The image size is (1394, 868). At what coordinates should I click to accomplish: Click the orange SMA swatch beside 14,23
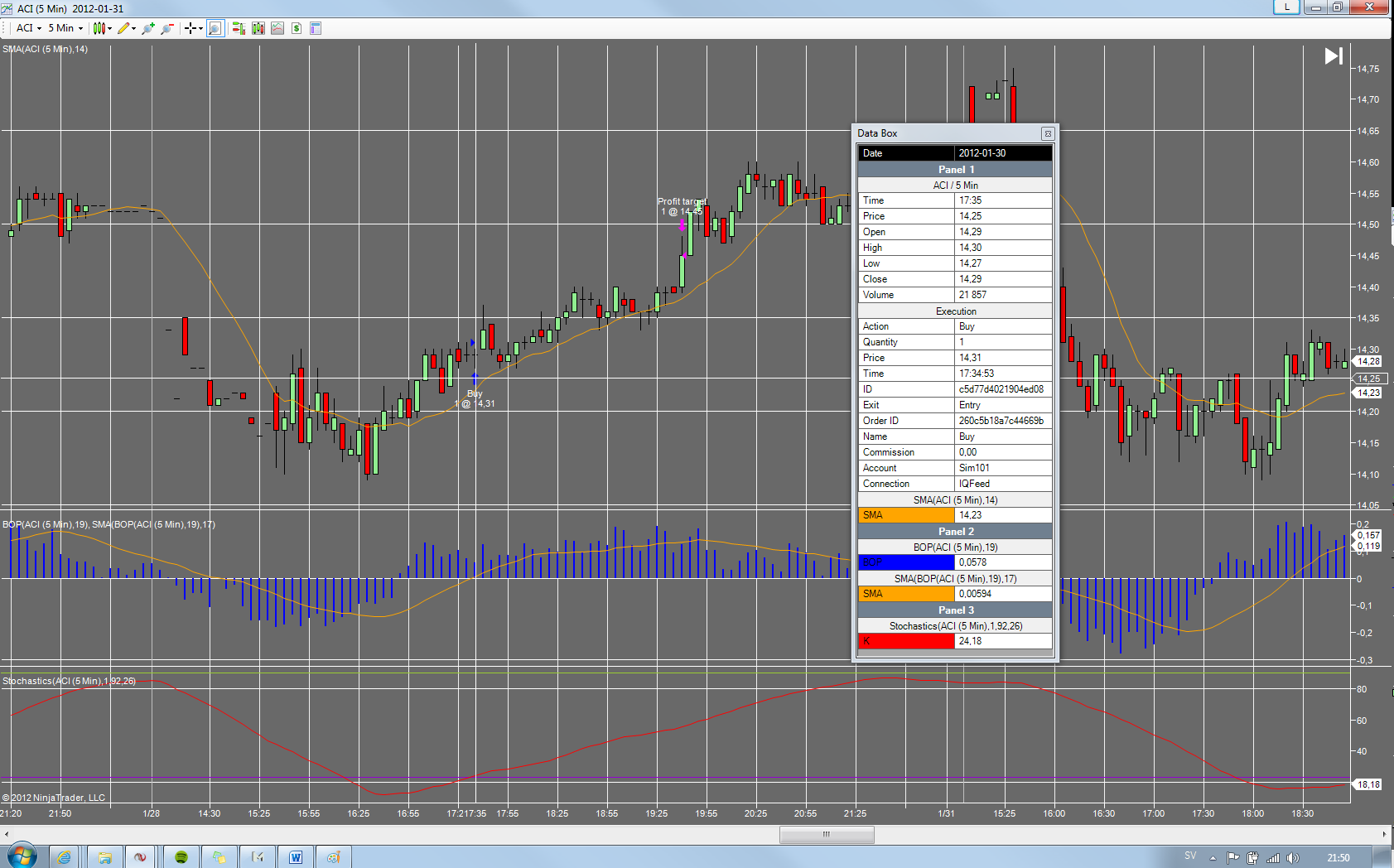(x=906, y=515)
